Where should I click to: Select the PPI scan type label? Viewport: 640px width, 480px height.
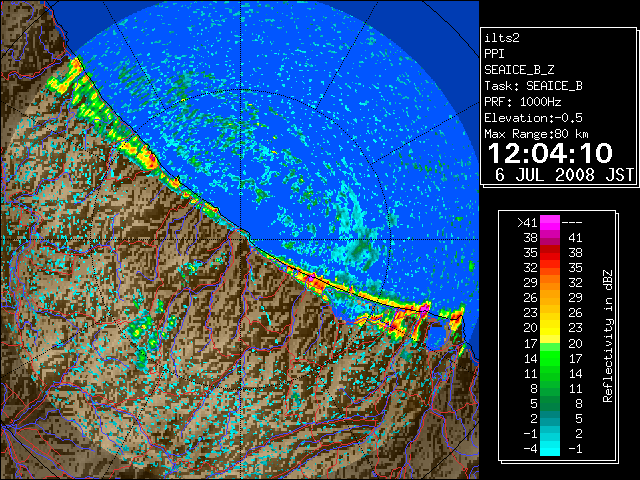494,54
